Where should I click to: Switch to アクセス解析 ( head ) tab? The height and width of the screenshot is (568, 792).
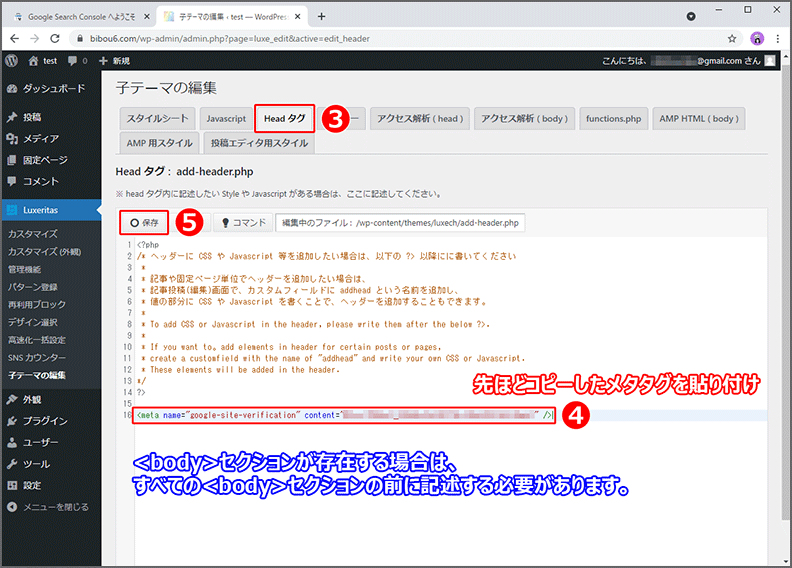(x=420, y=119)
